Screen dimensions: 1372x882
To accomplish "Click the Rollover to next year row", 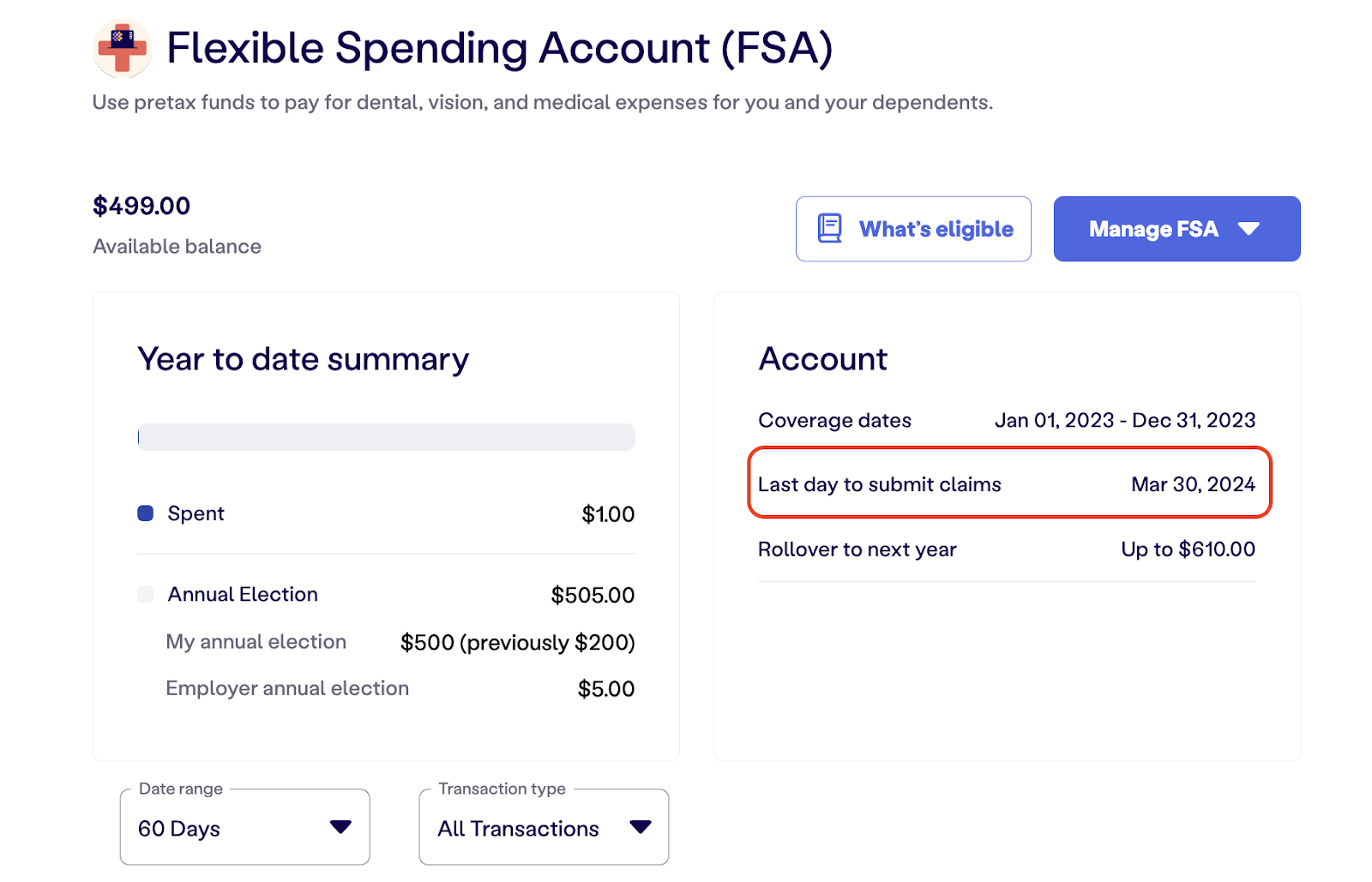I will click(1006, 549).
